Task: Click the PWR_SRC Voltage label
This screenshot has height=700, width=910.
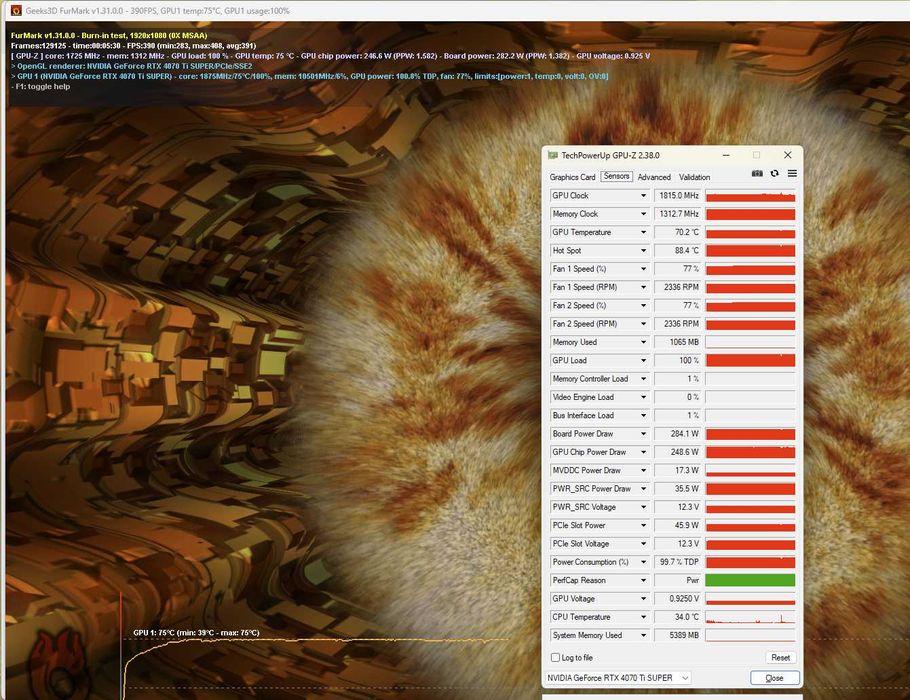Action: 584,507
